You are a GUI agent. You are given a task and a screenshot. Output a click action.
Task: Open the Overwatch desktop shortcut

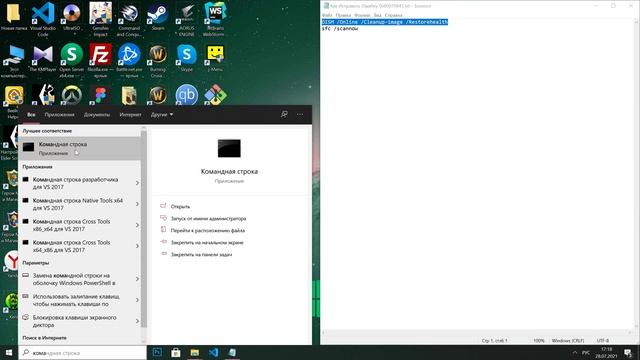(72, 95)
